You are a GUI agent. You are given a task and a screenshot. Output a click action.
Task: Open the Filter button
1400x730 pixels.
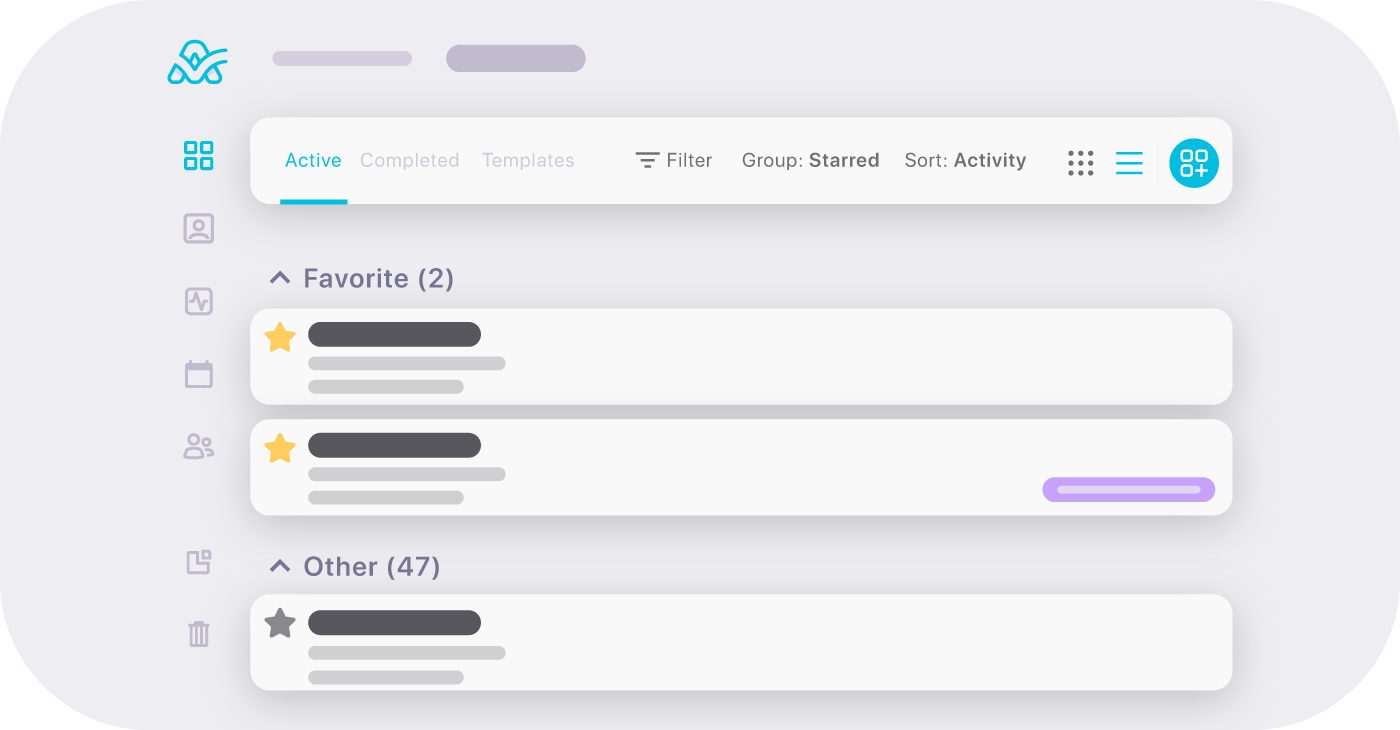click(x=674, y=160)
